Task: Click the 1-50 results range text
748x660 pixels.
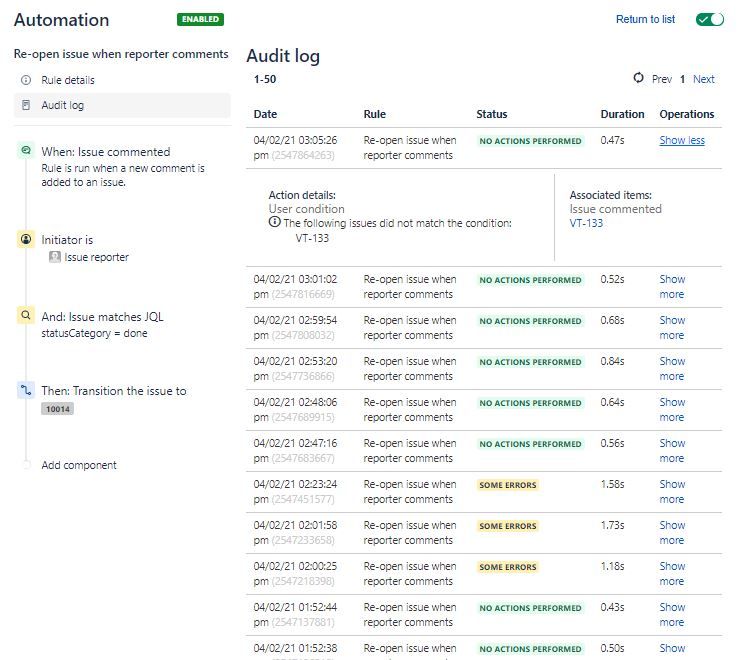Action: click(x=265, y=79)
